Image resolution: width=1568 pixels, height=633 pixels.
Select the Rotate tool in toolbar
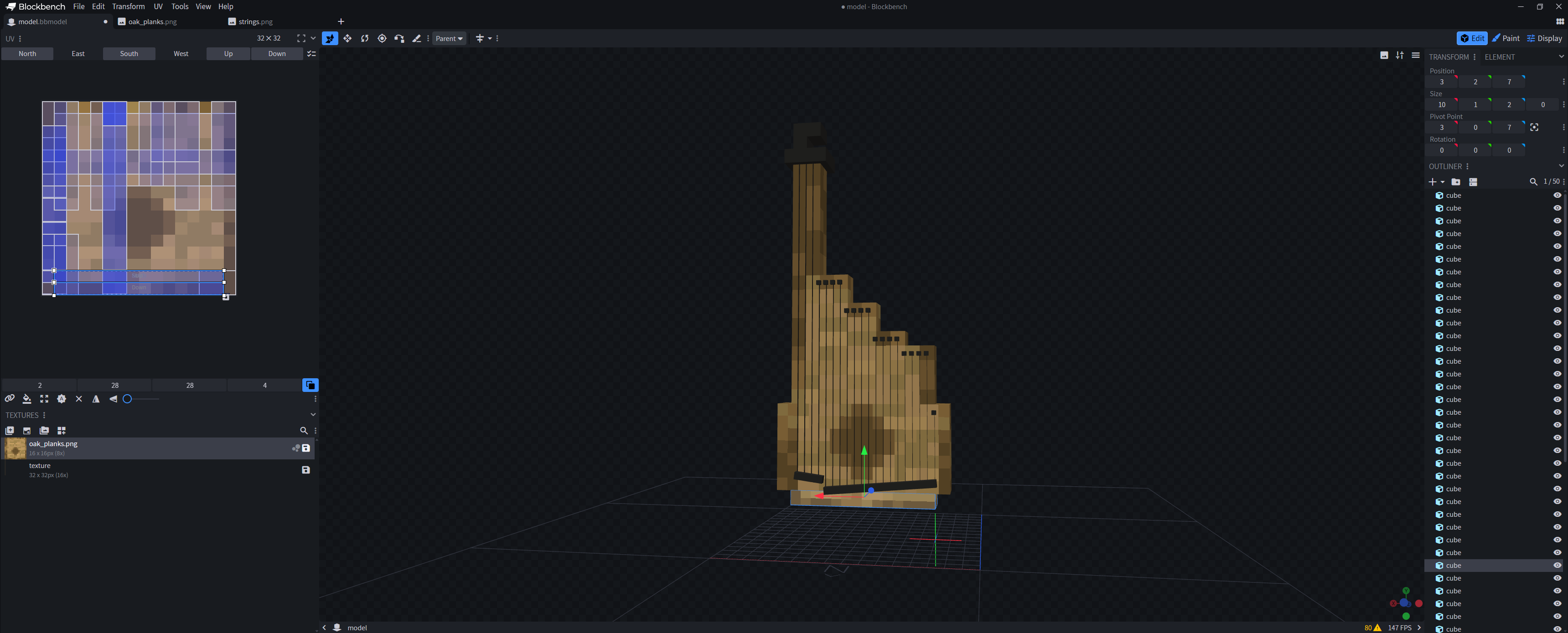click(365, 38)
